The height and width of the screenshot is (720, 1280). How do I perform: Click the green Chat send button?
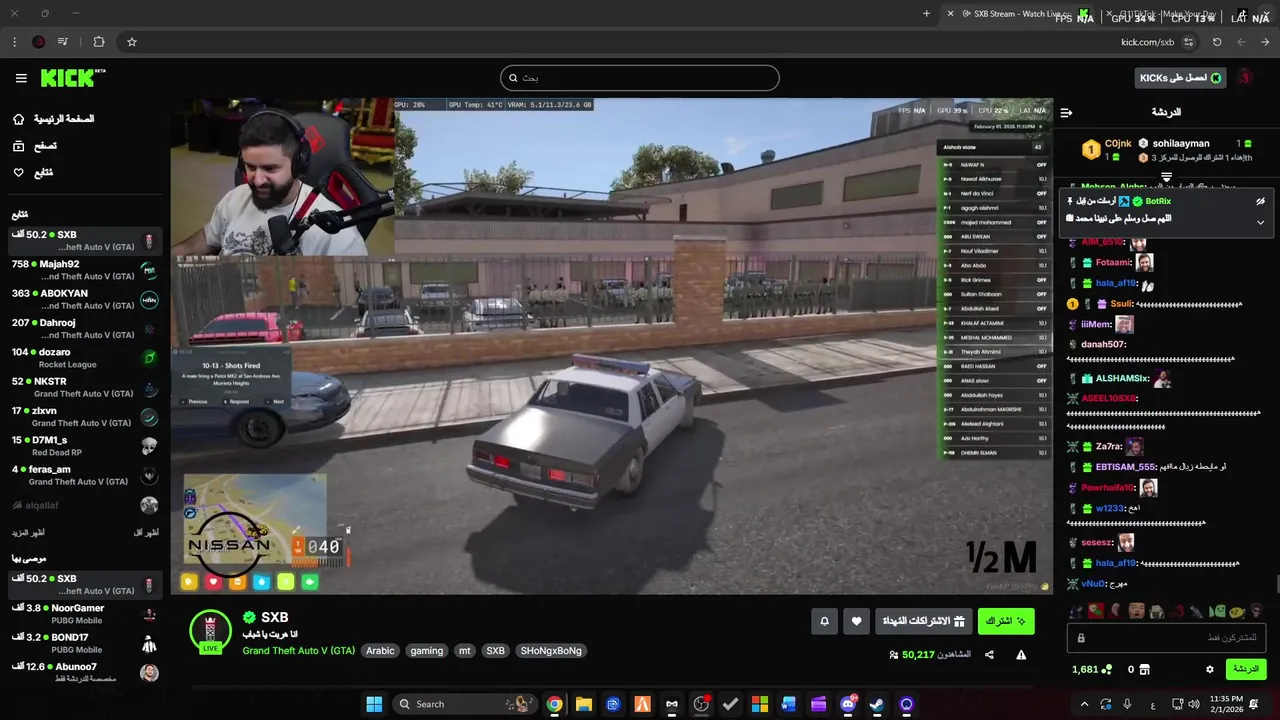(1246, 669)
